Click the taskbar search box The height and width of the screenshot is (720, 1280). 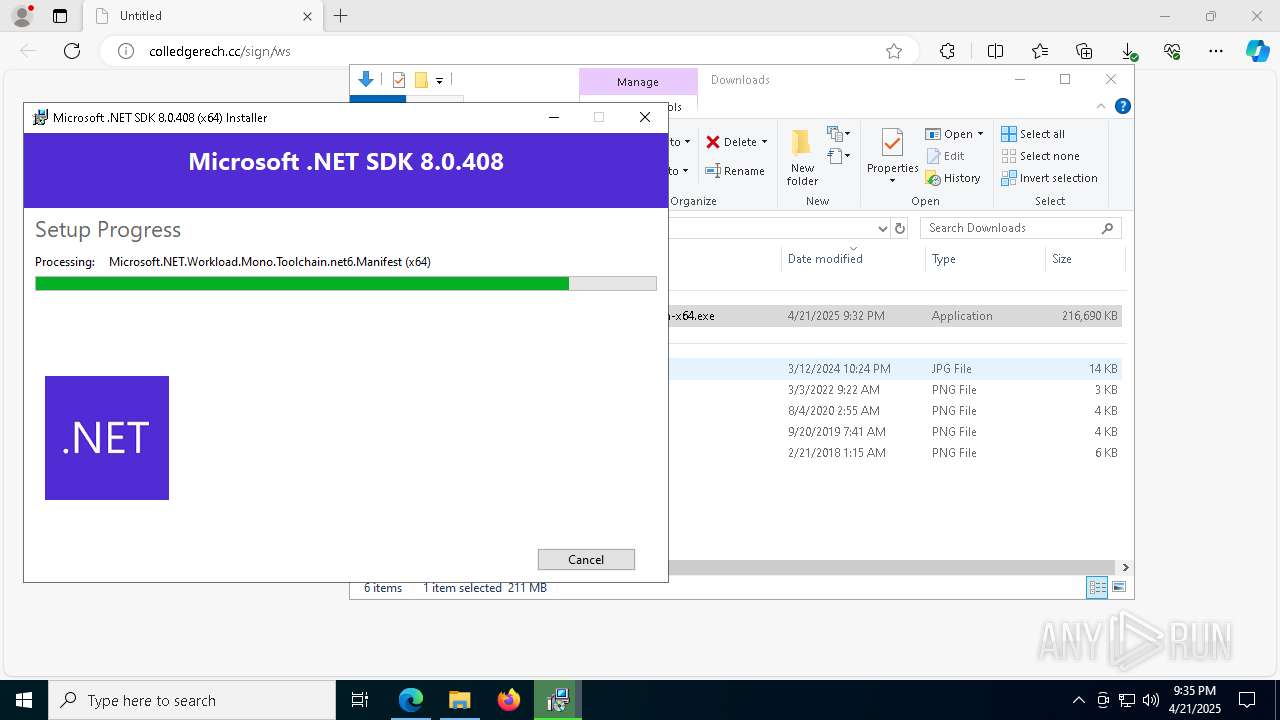192,700
